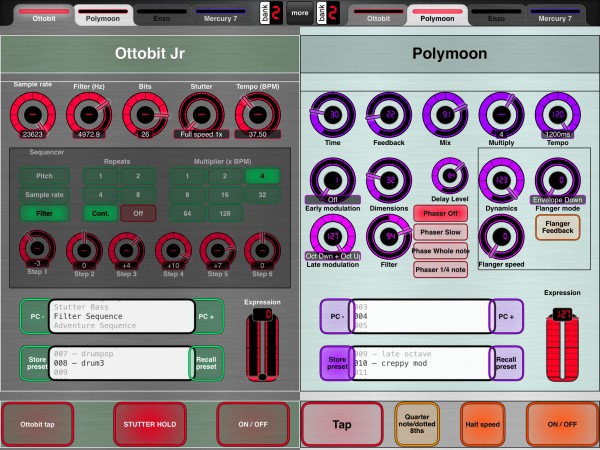Screen dimensions: 600x450
Task: Open right Polymoon tab
Action: [x=437, y=16]
